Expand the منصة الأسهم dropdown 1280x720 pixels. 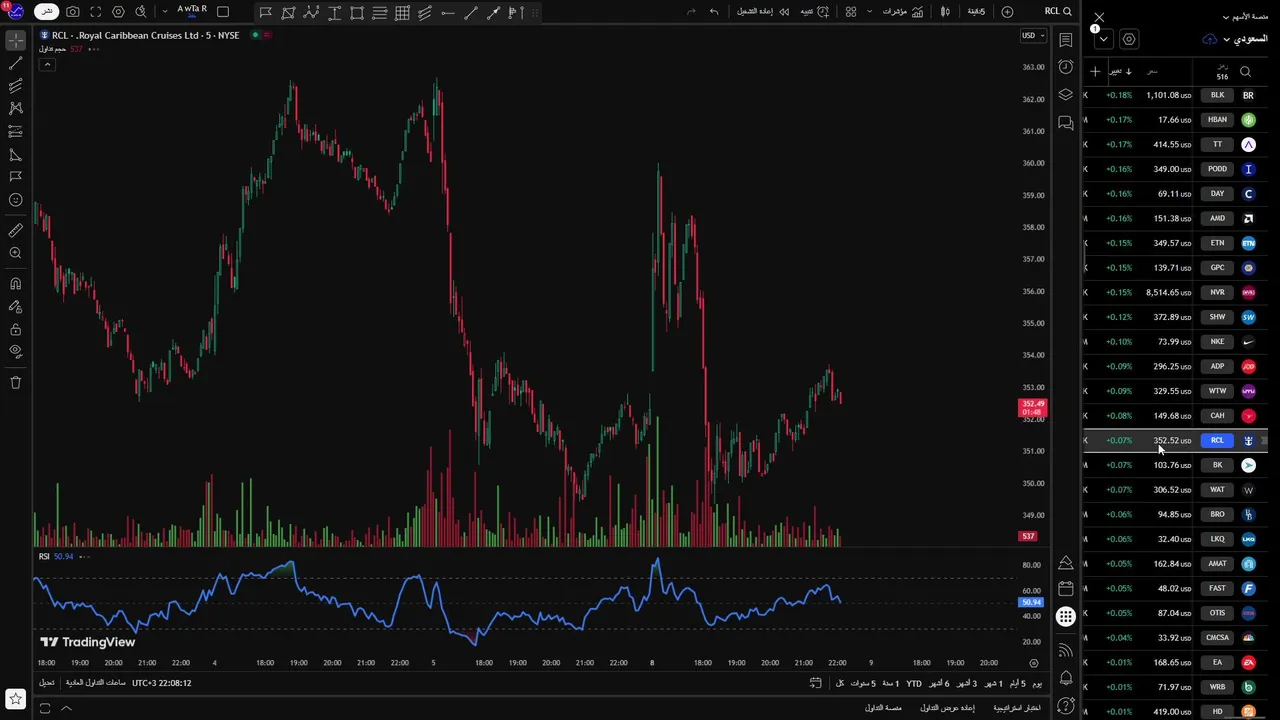(x=1245, y=17)
